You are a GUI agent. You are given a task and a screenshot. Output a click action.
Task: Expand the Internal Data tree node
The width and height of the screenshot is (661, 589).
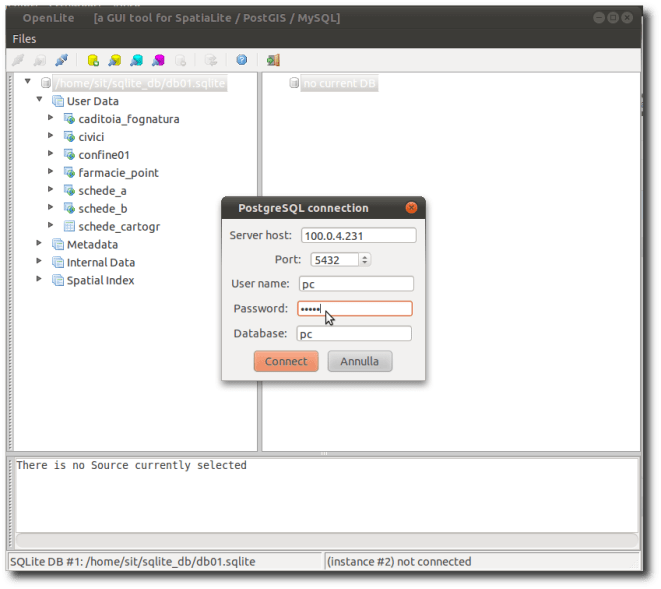[39, 261]
